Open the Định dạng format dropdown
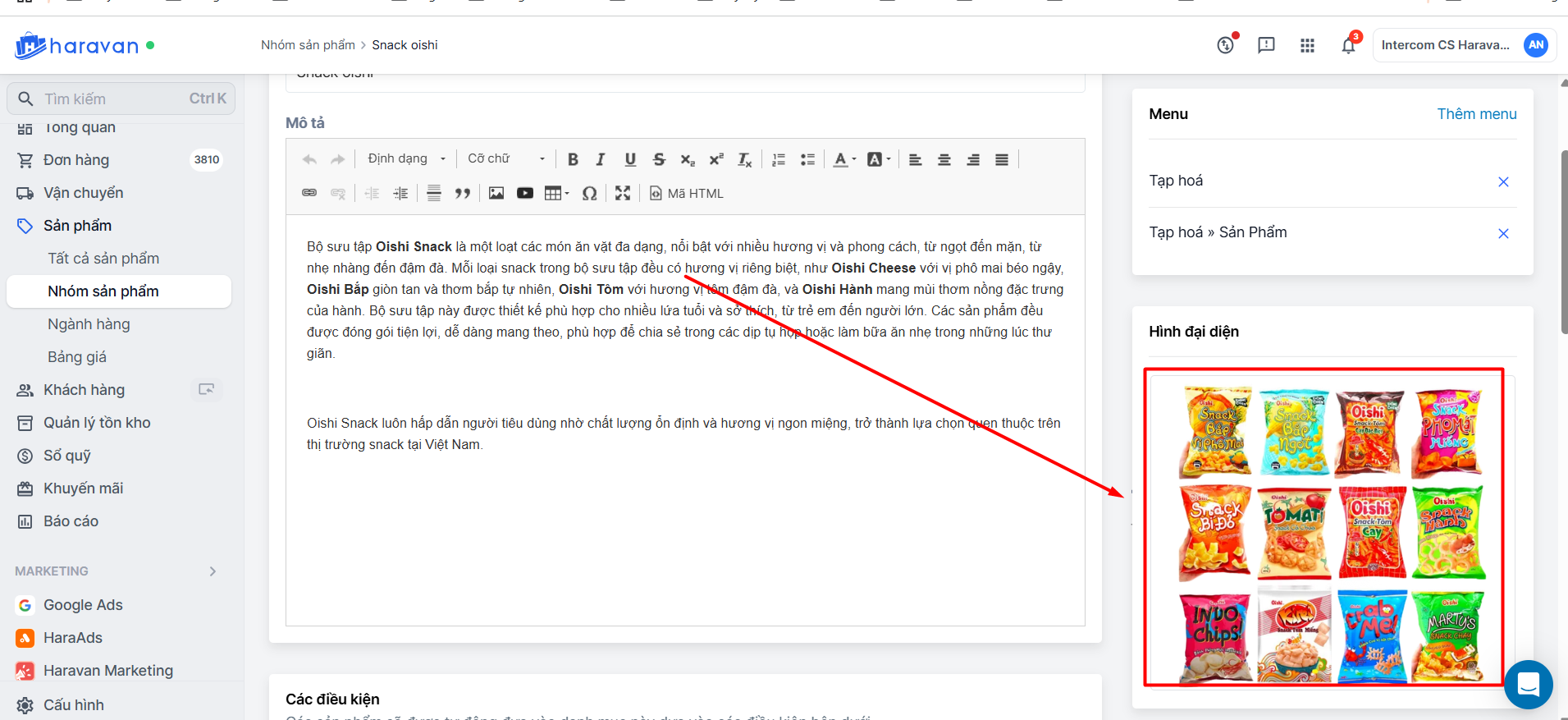This screenshot has width=1568, height=720. tap(407, 158)
